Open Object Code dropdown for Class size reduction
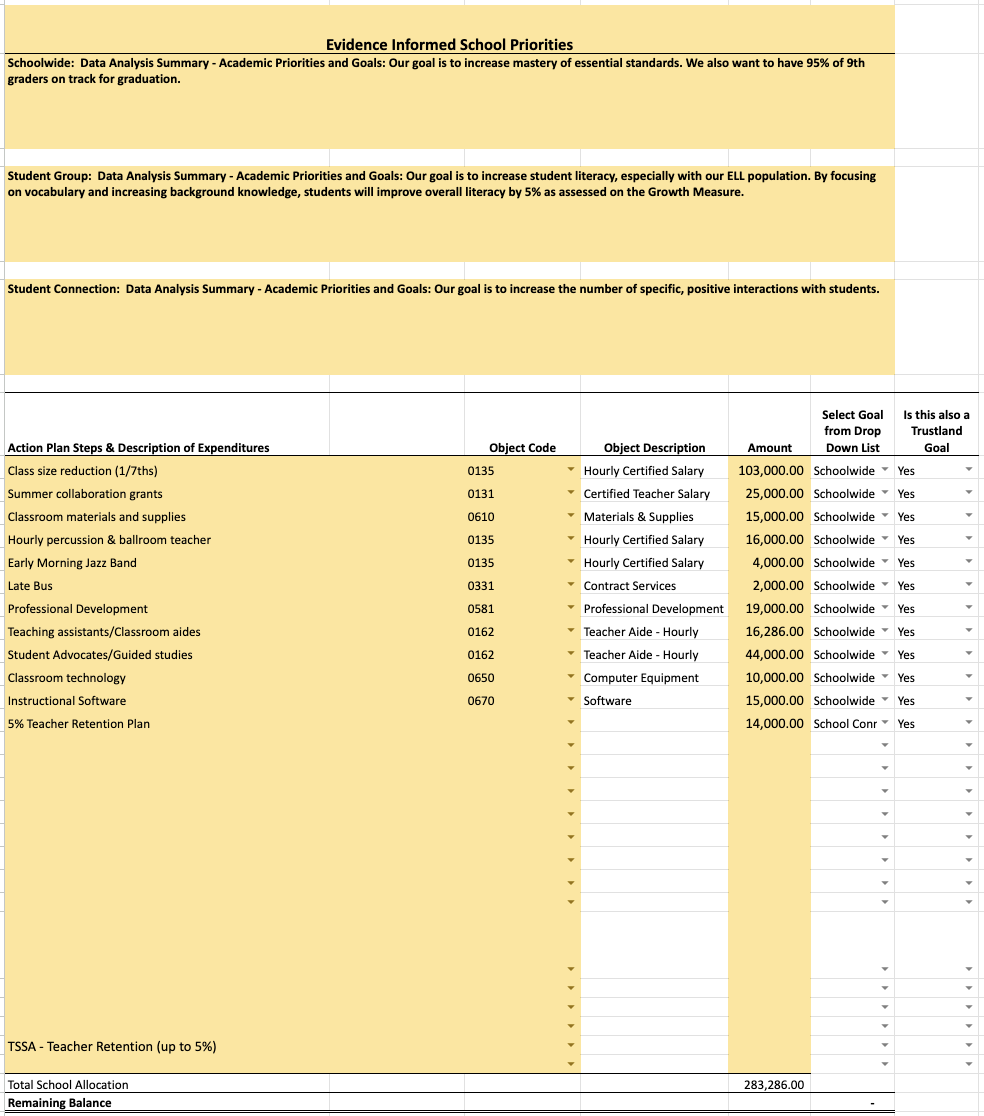The width and height of the screenshot is (984, 1116). coord(571,470)
